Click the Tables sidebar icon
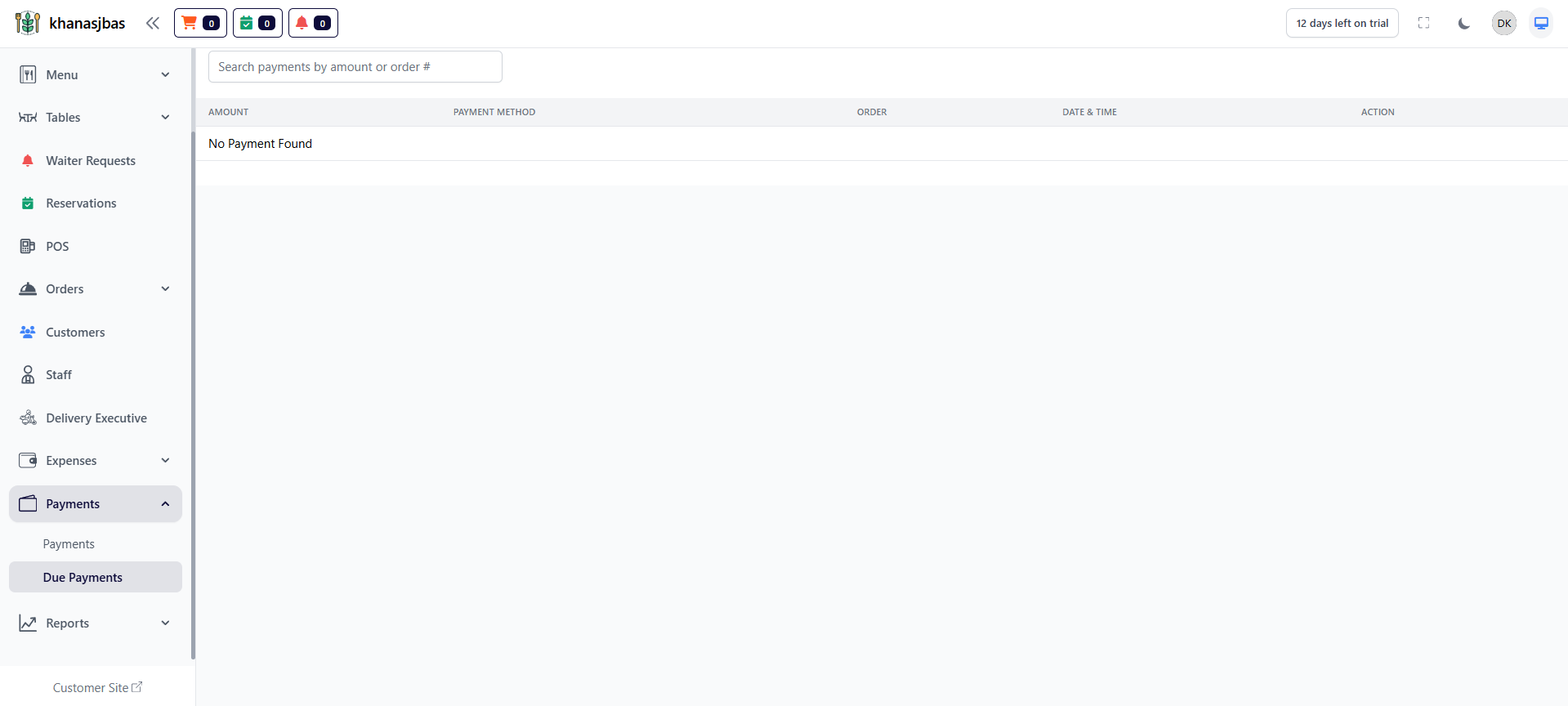This screenshot has height=706, width=1568. point(28,118)
